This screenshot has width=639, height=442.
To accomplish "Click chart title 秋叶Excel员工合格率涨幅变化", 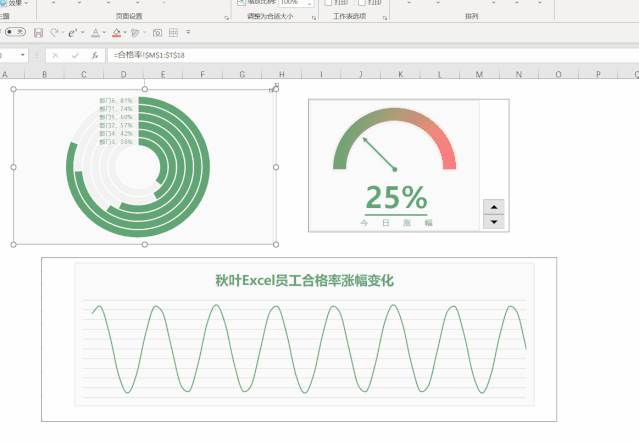I will (x=304, y=281).
